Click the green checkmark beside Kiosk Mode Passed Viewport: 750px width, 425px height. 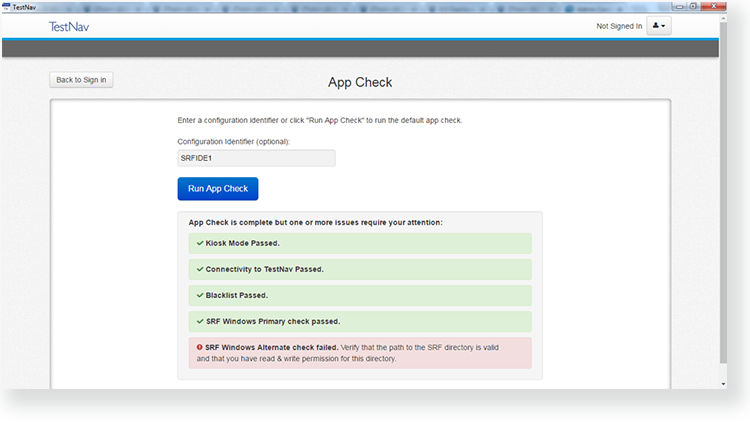[199, 243]
